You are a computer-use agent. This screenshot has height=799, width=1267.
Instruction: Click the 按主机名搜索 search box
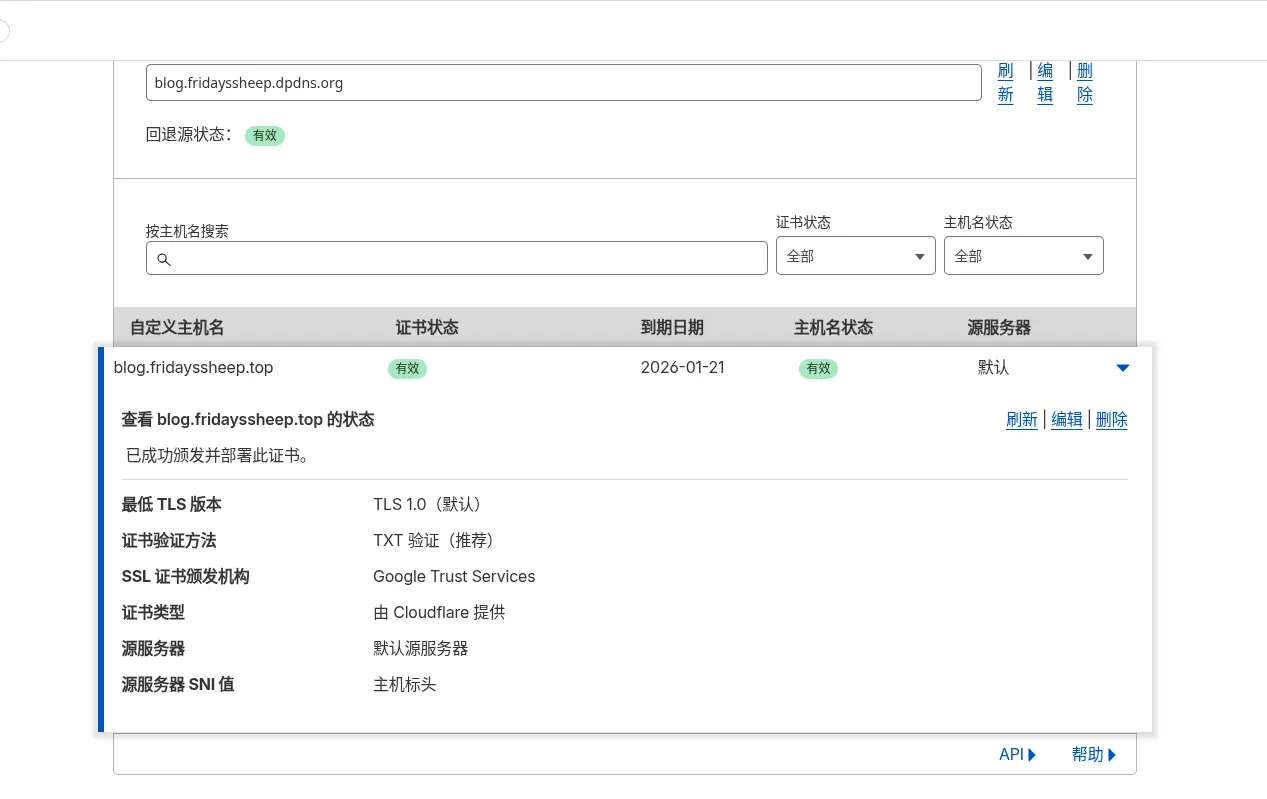(x=457, y=257)
